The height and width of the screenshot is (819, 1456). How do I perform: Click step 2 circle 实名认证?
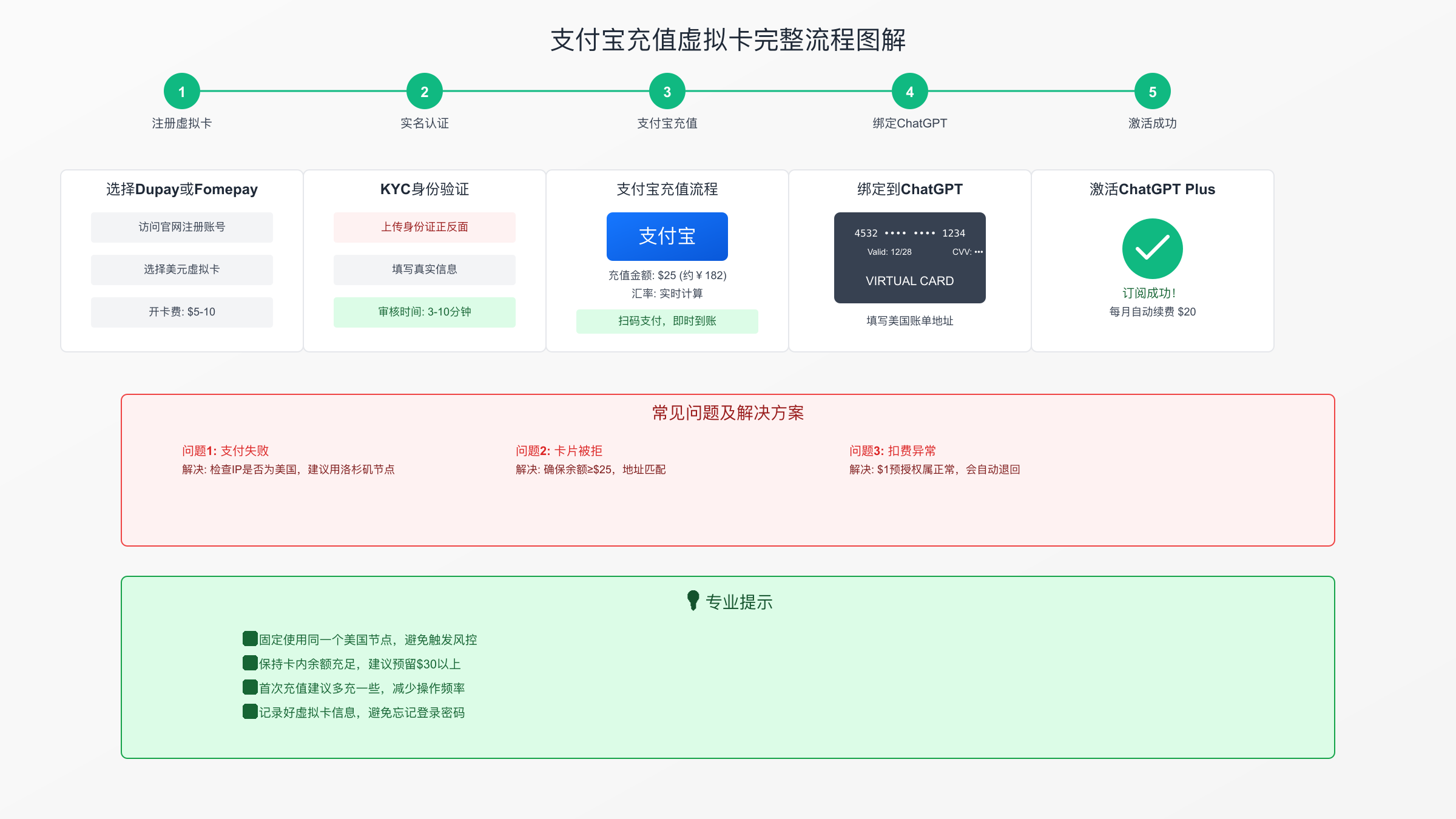(425, 92)
